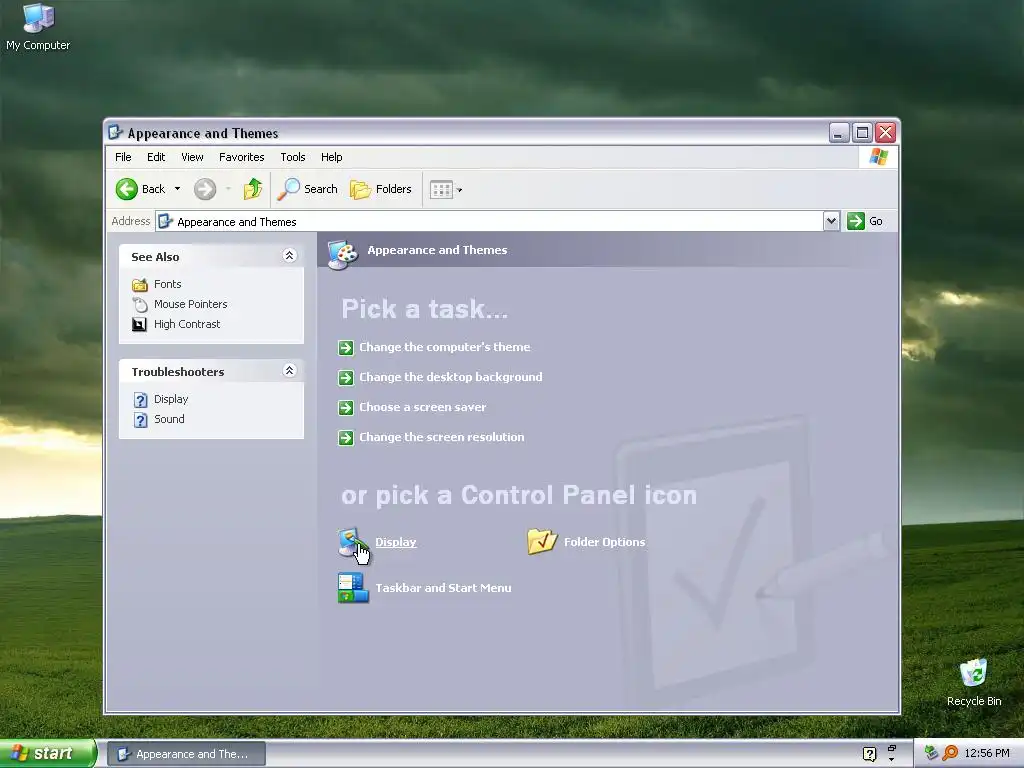
Task: Click the Start button
Action: [48, 754]
